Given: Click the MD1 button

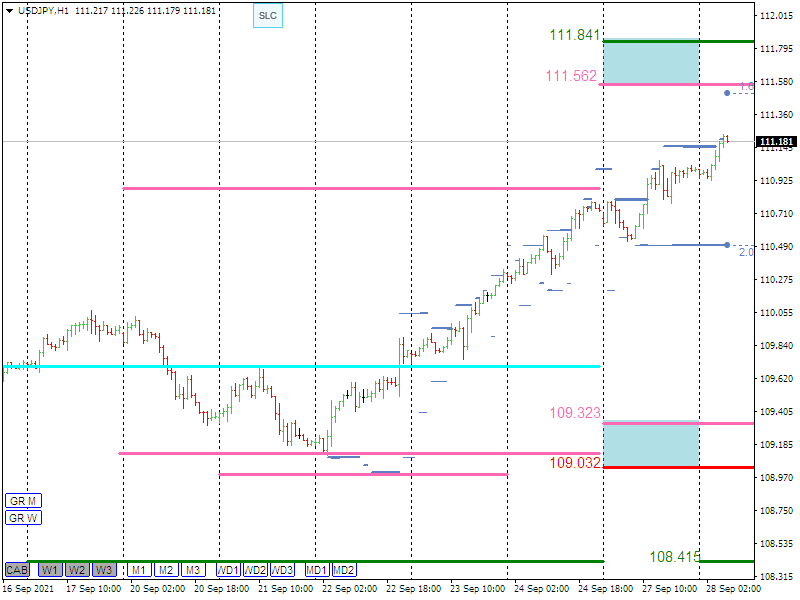Looking at the screenshot, I should (317, 570).
